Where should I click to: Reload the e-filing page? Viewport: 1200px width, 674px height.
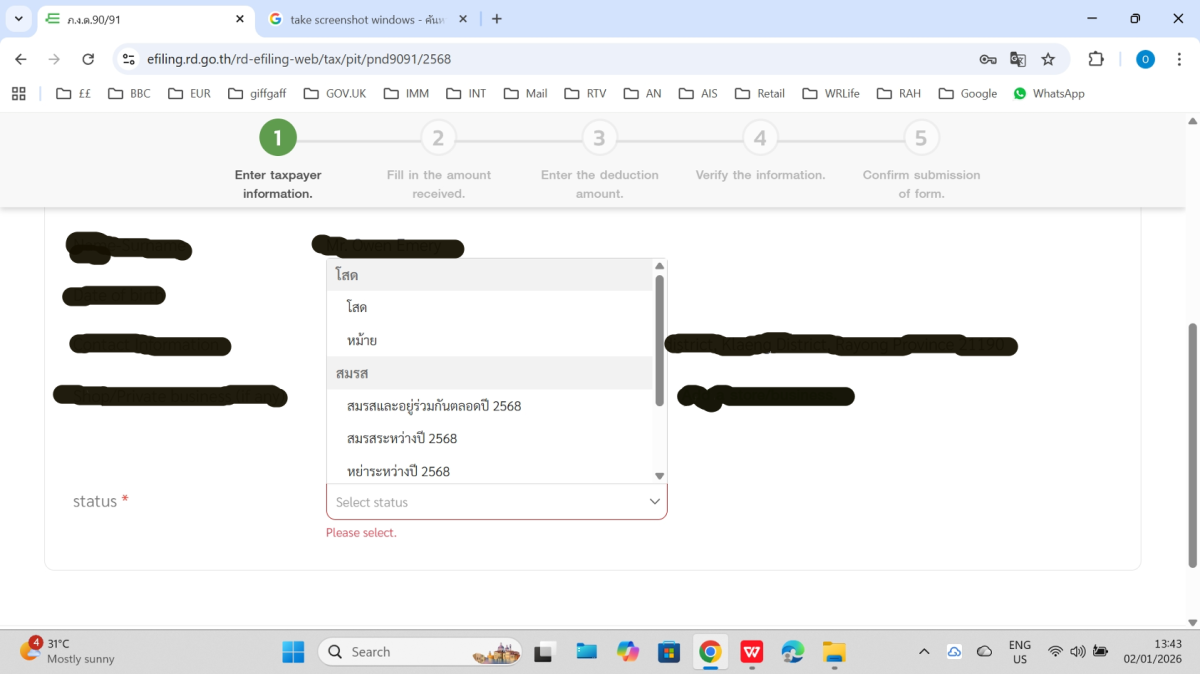[x=88, y=59]
